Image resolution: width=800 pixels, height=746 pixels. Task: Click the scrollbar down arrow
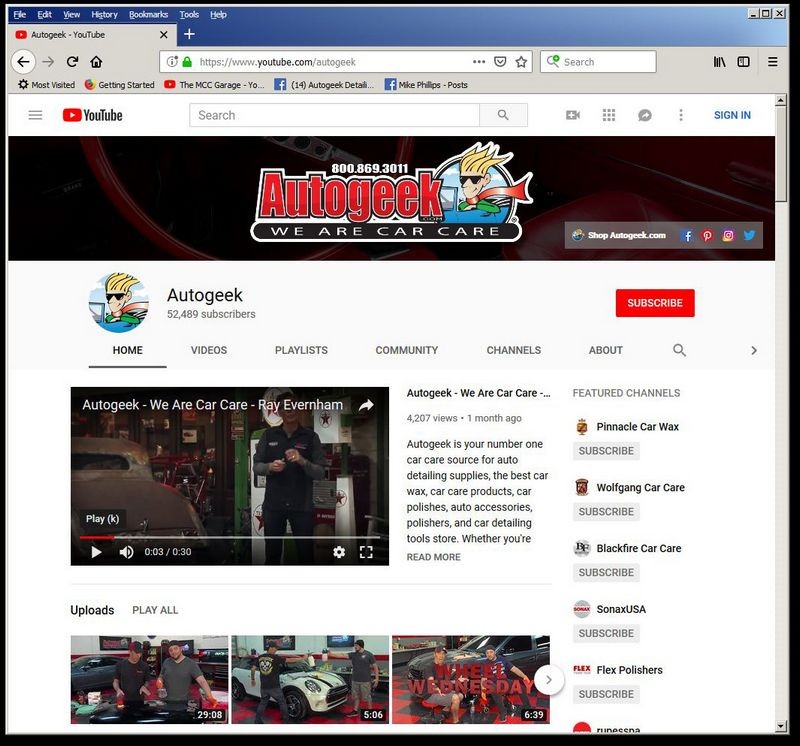pos(780,726)
